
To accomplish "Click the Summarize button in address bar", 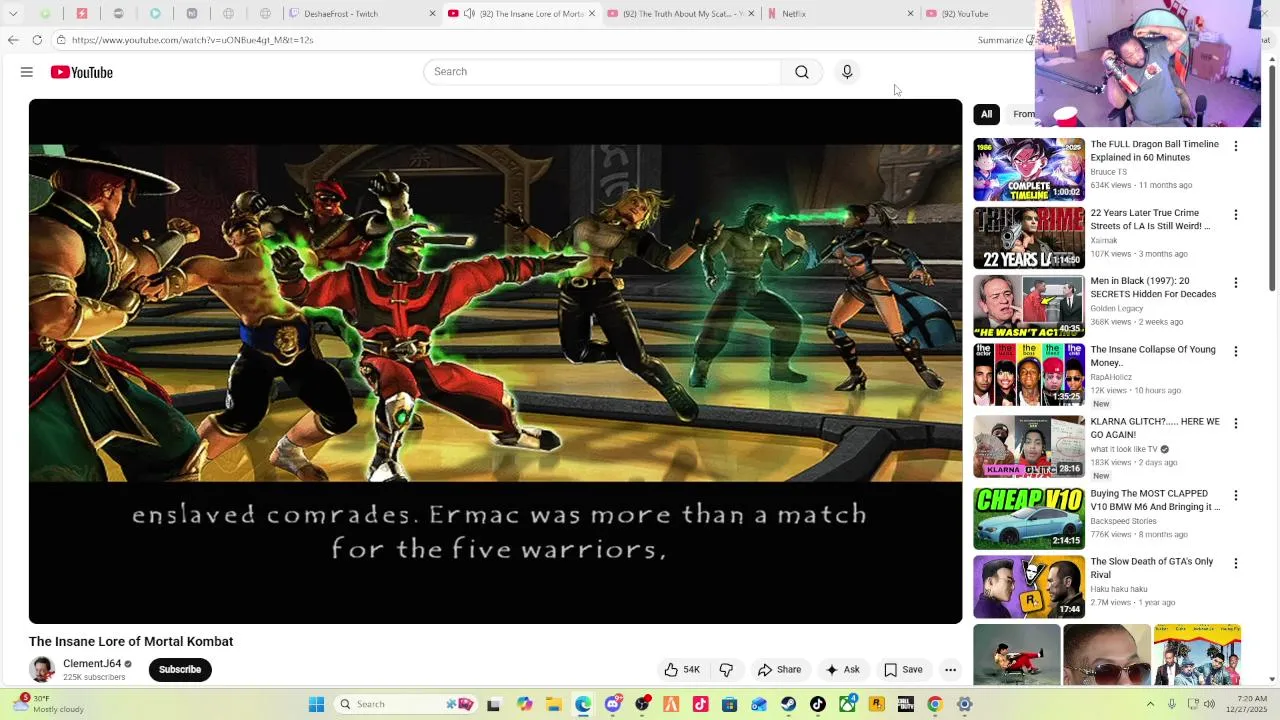I will 1005,40.
